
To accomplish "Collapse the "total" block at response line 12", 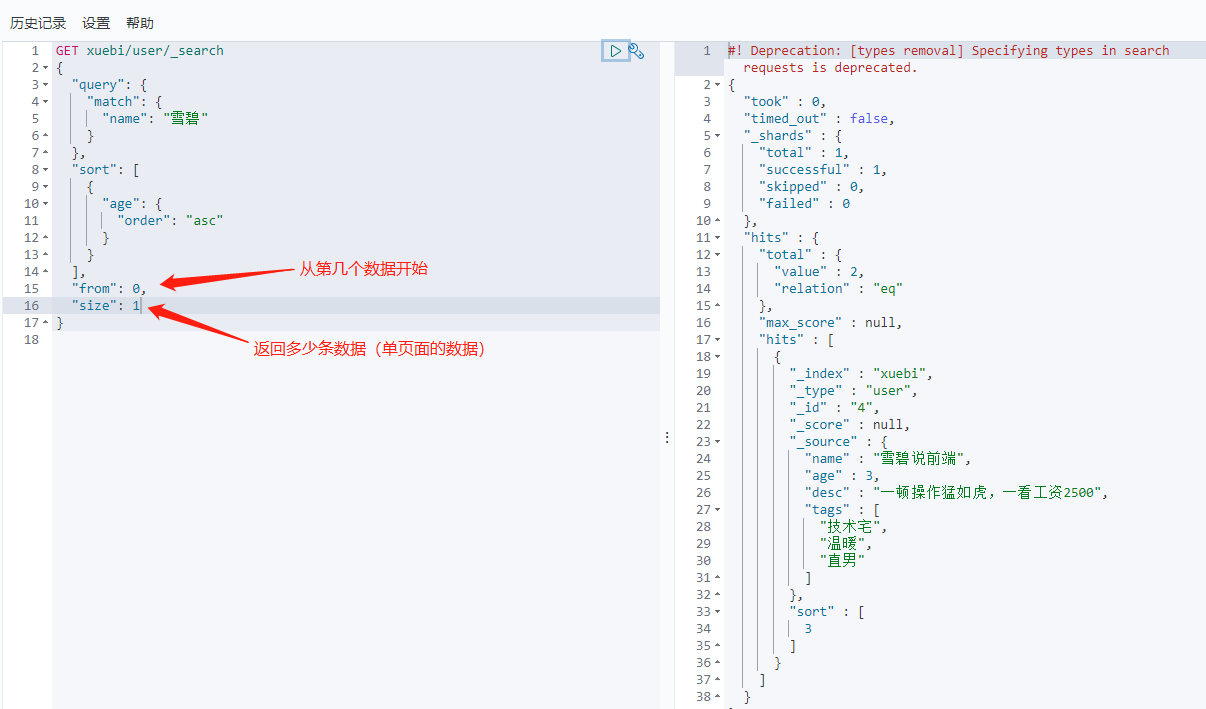I will (x=719, y=255).
